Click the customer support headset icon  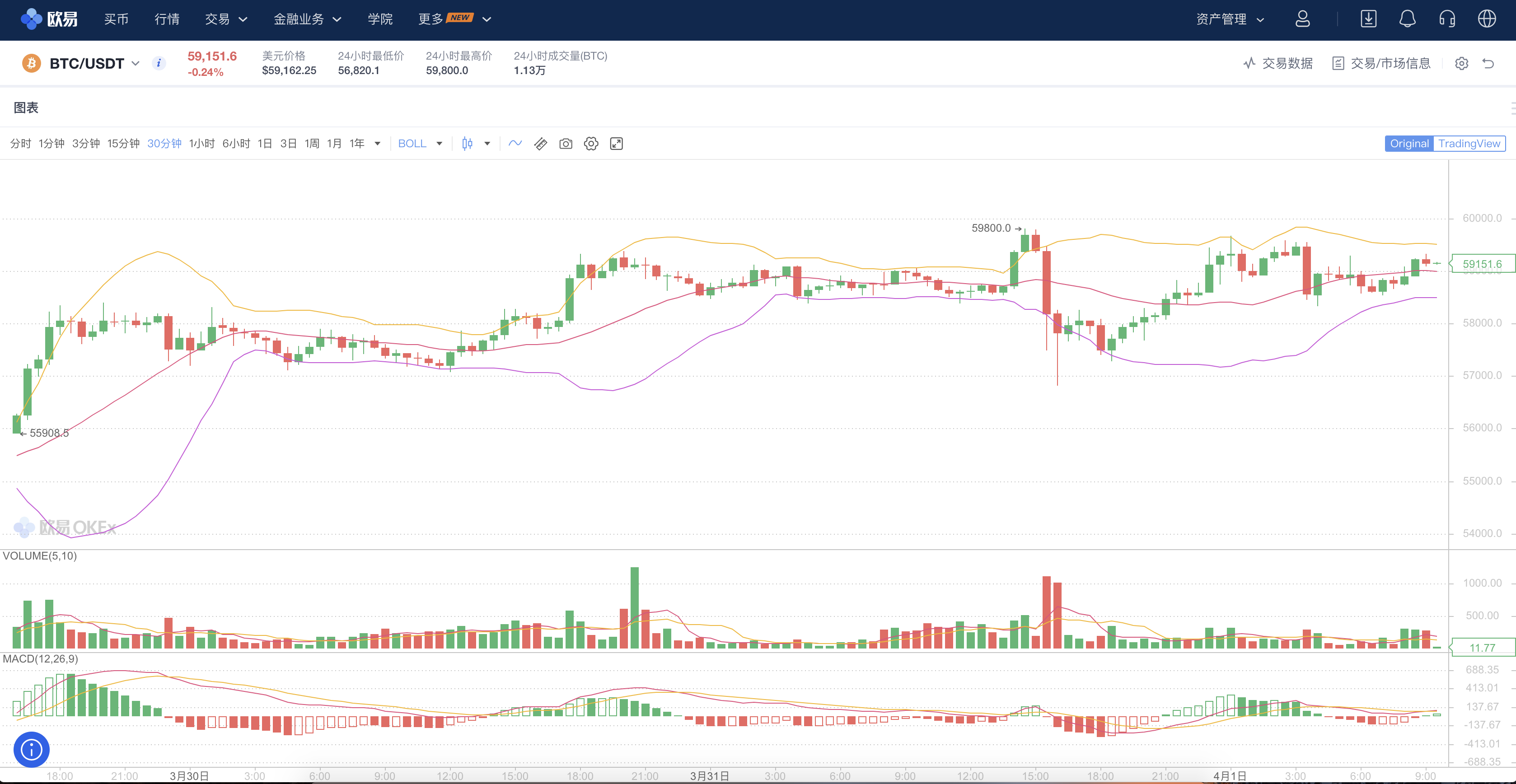click(1447, 19)
